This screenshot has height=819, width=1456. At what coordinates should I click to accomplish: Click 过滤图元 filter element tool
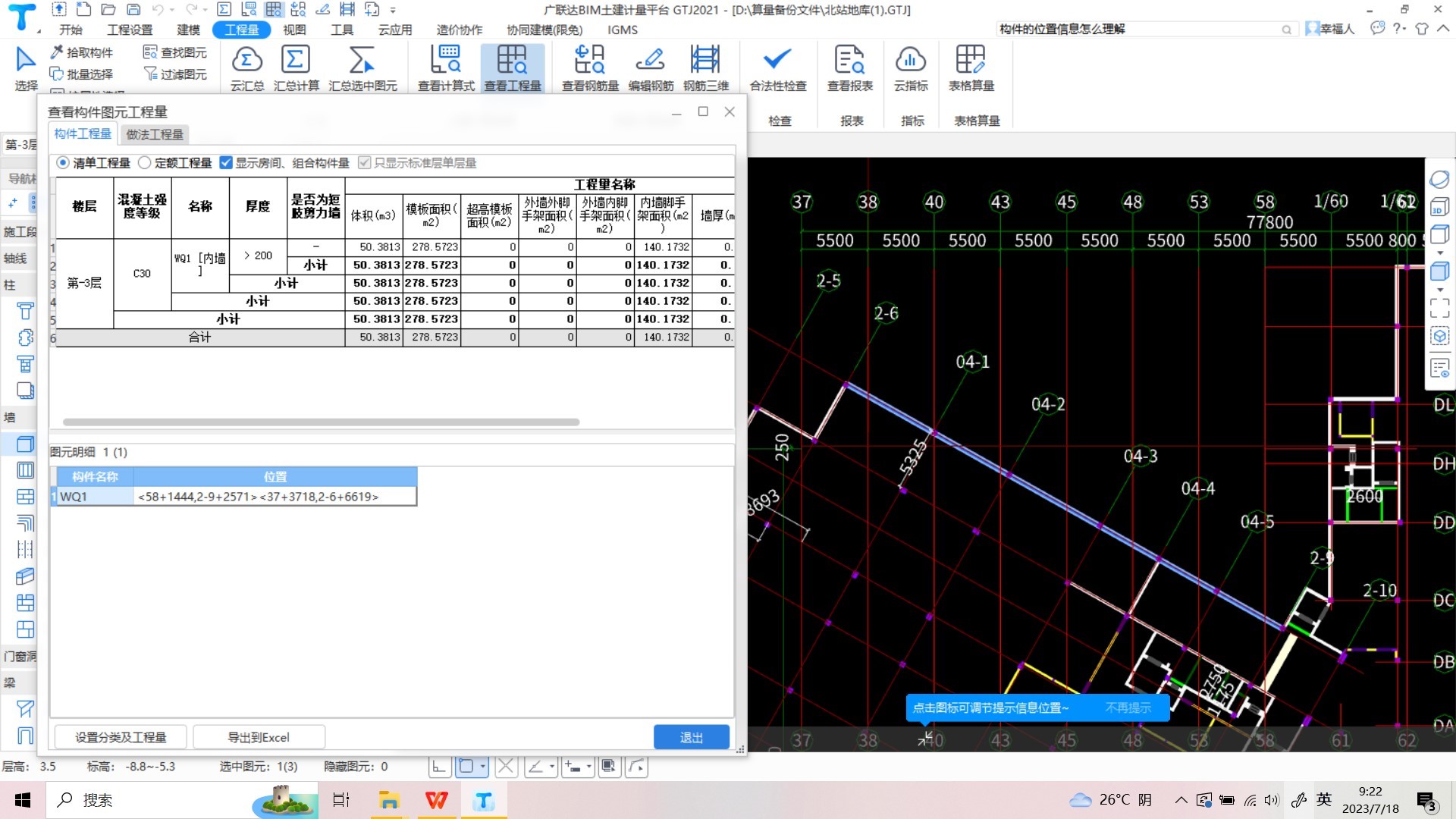(x=175, y=74)
